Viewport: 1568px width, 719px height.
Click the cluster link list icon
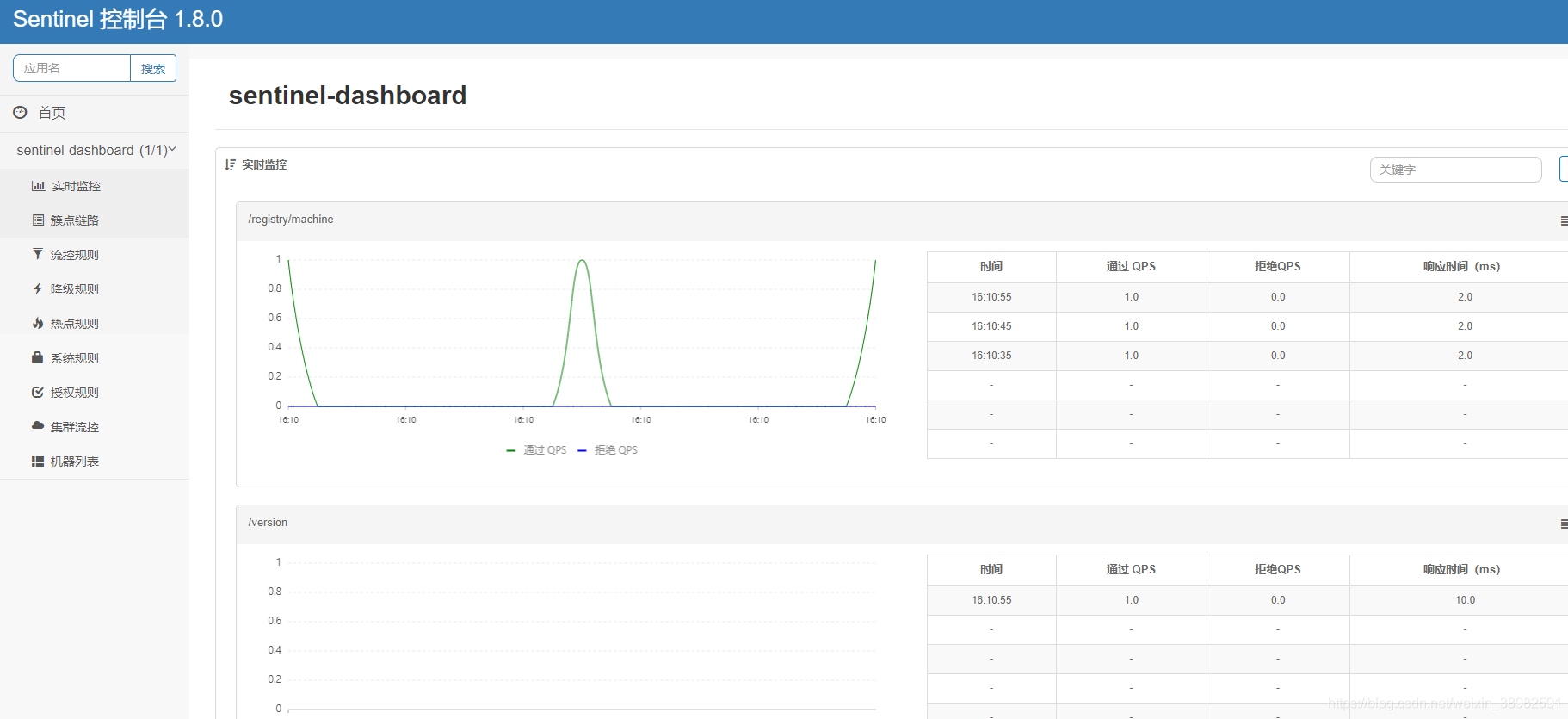pyautogui.click(x=38, y=220)
